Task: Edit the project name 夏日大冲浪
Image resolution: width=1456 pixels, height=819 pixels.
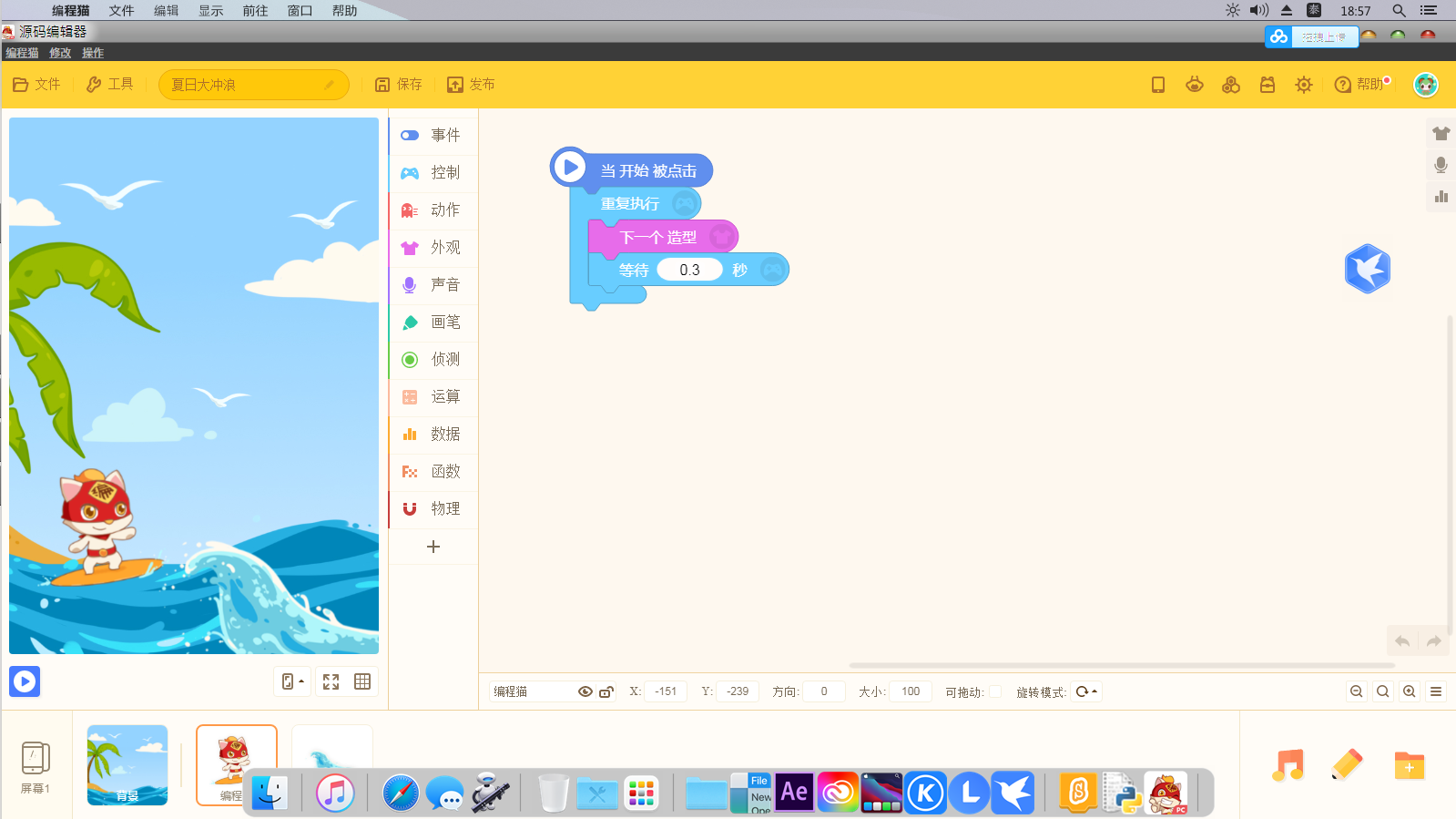Action: tap(253, 85)
